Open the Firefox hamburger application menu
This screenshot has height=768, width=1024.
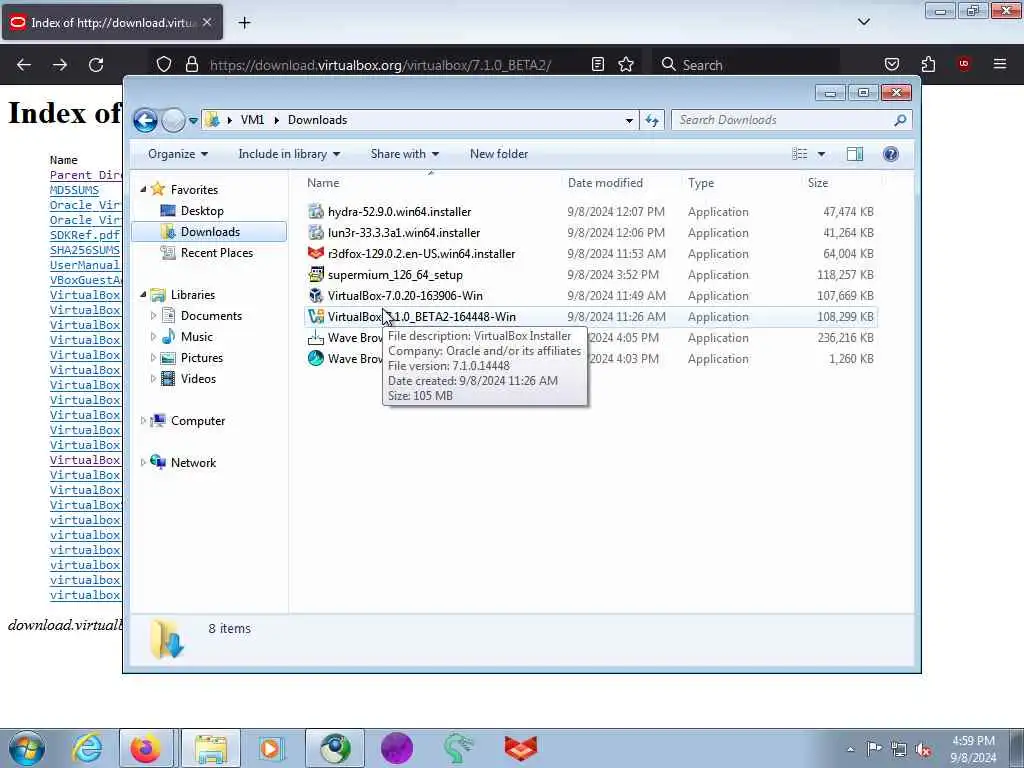point(1000,64)
